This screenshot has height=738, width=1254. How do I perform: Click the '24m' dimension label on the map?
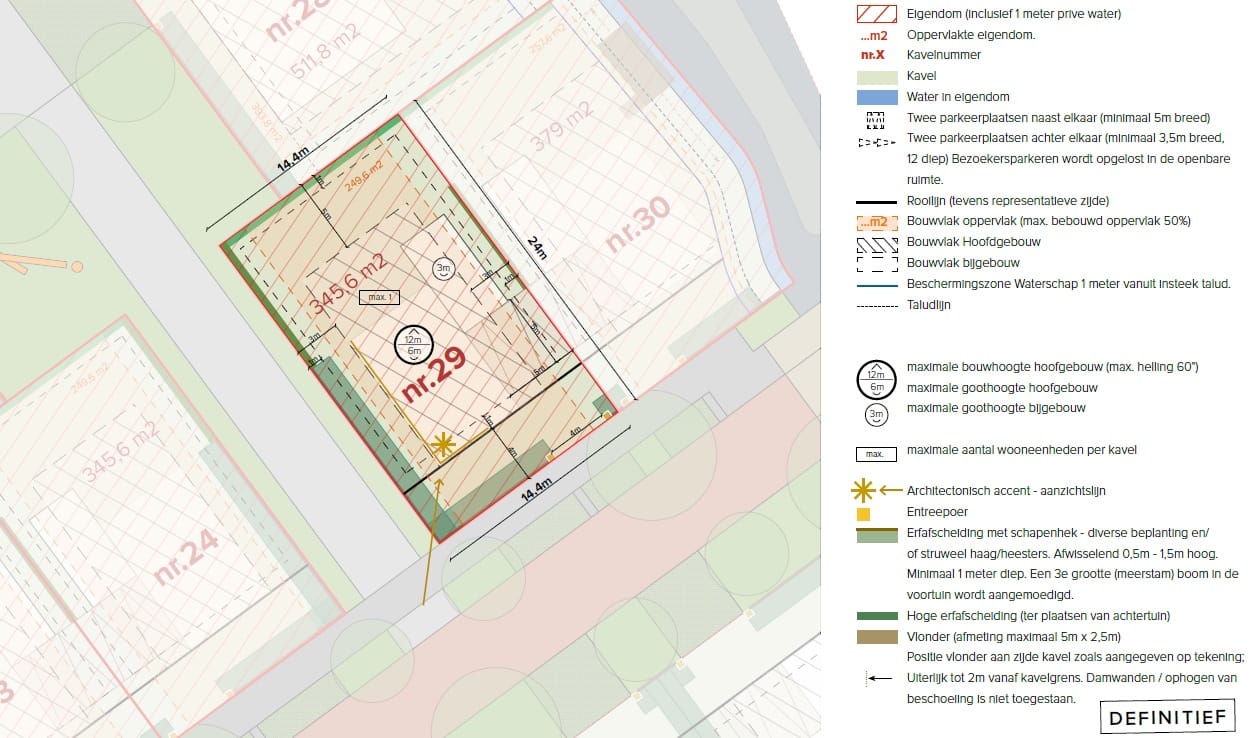pos(537,248)
